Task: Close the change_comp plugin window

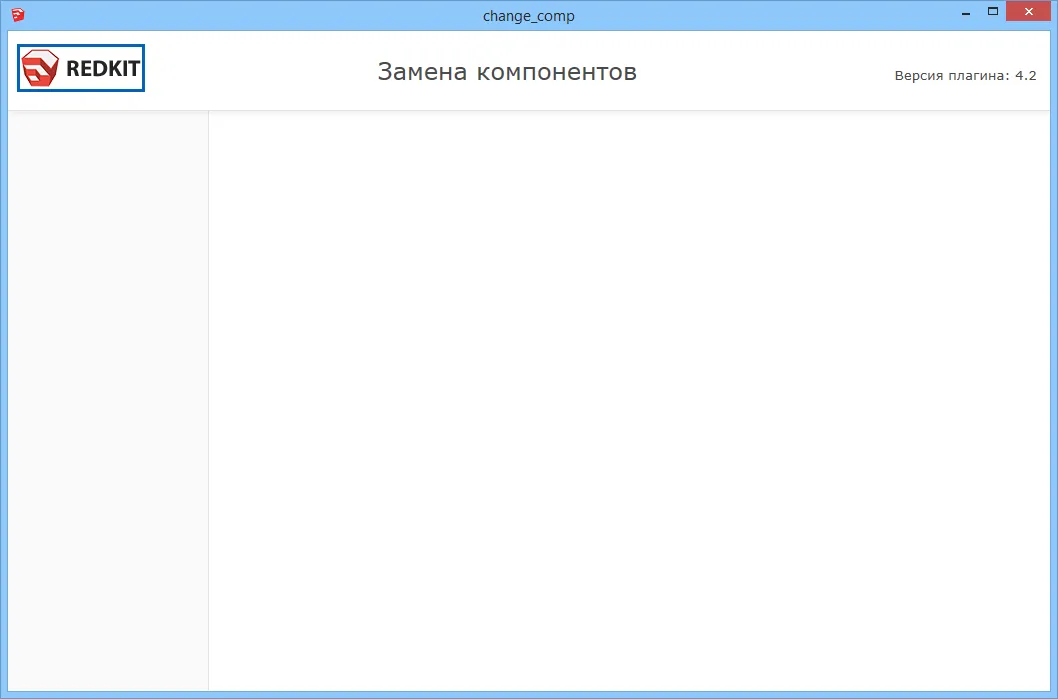Action: point(1028,12)
